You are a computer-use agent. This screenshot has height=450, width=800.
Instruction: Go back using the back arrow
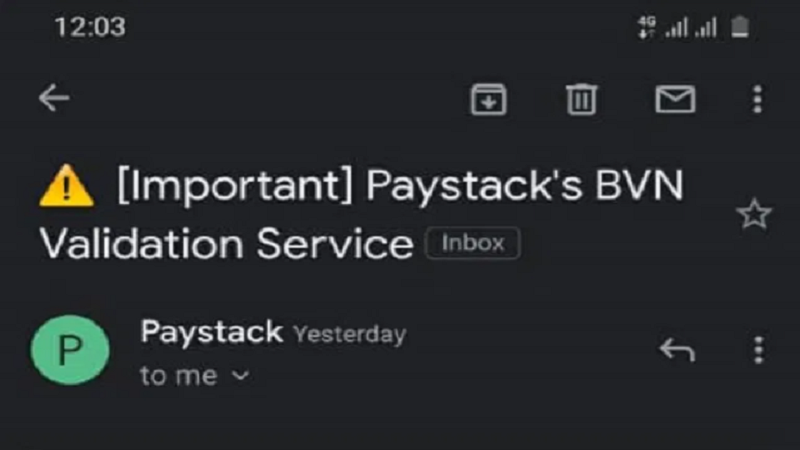54,98
